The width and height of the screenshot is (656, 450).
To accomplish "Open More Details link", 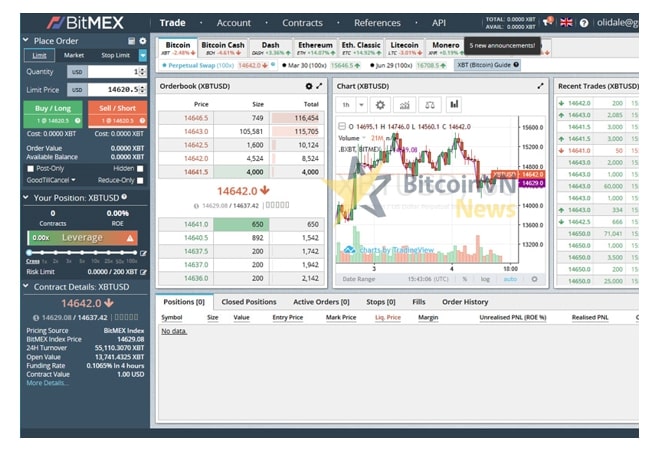I will coord(46,383).
